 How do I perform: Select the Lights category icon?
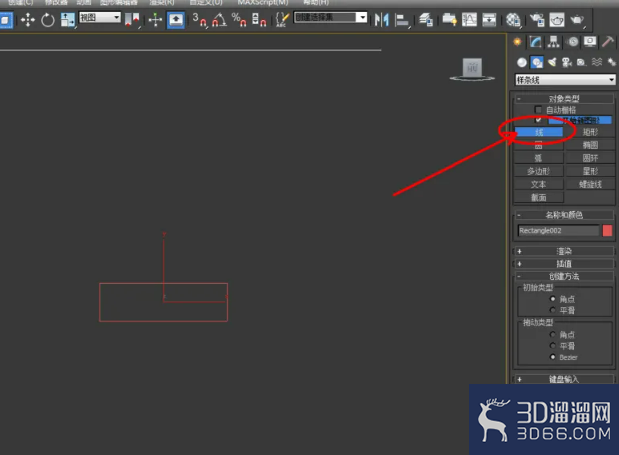[552, 62]
